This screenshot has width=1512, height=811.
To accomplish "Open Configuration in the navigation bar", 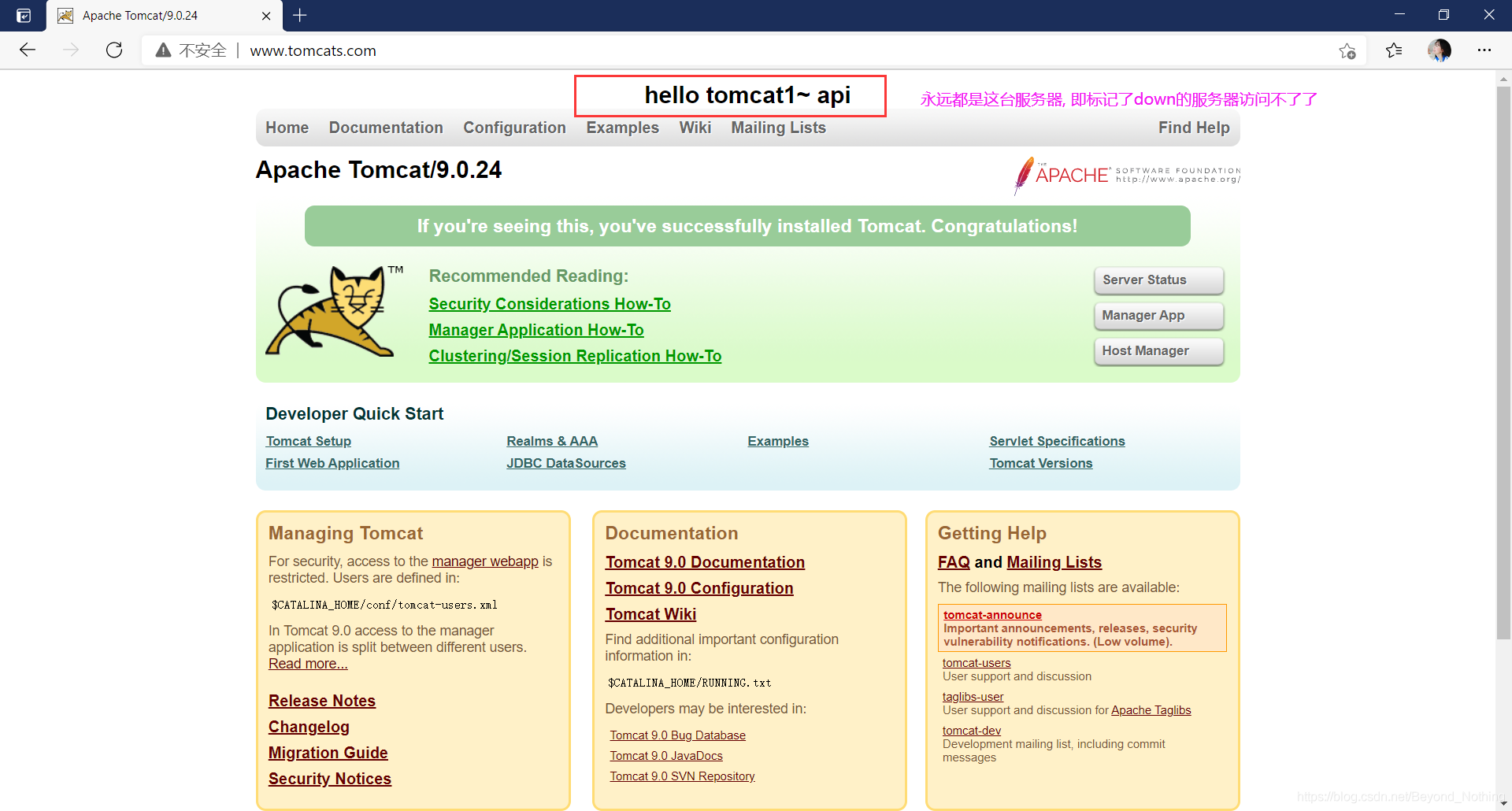I will 514,128.
